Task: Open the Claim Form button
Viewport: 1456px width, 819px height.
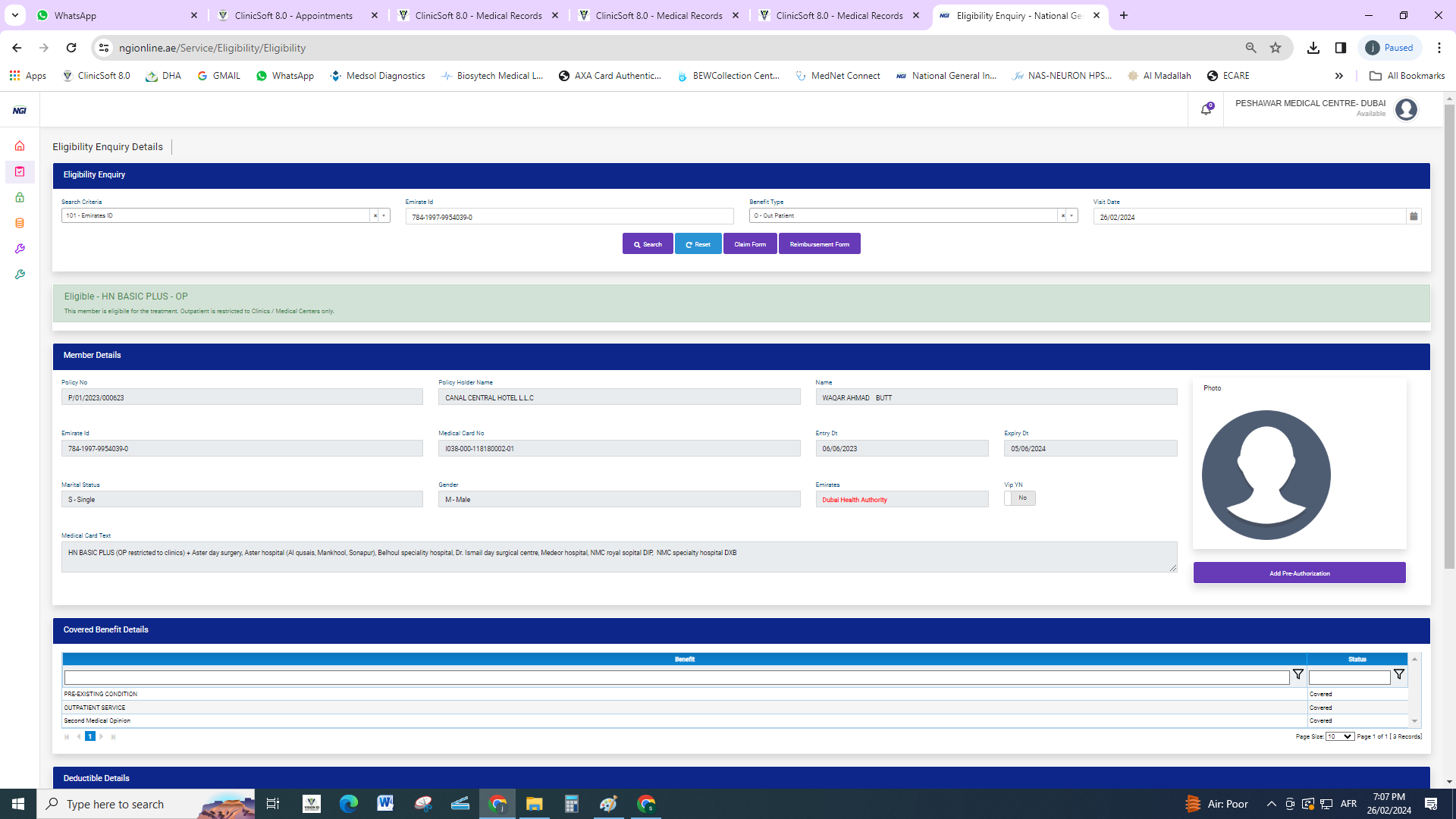Action: tap(749, 244)
